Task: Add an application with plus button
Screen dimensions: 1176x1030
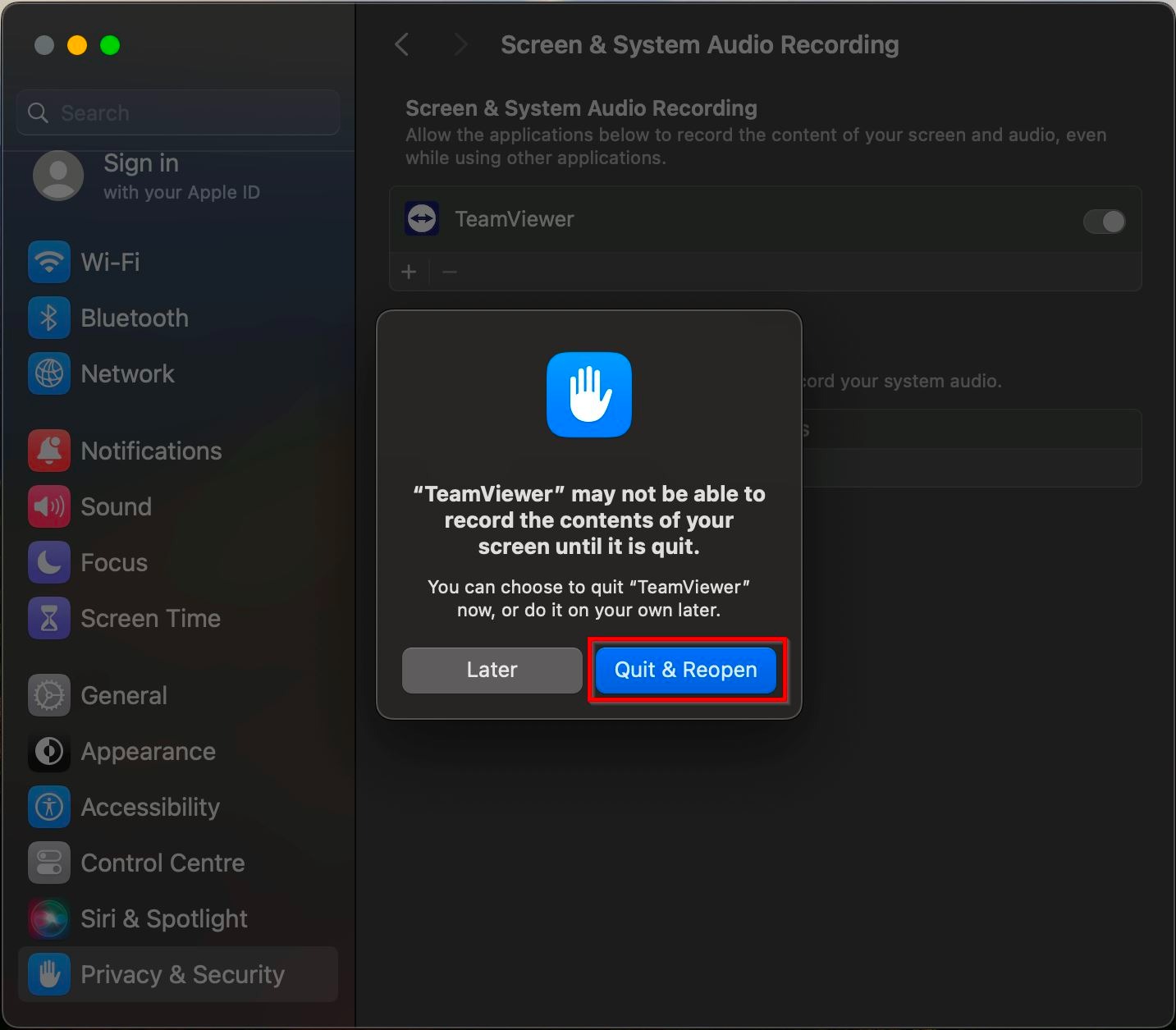Action: tap(409, 272)
